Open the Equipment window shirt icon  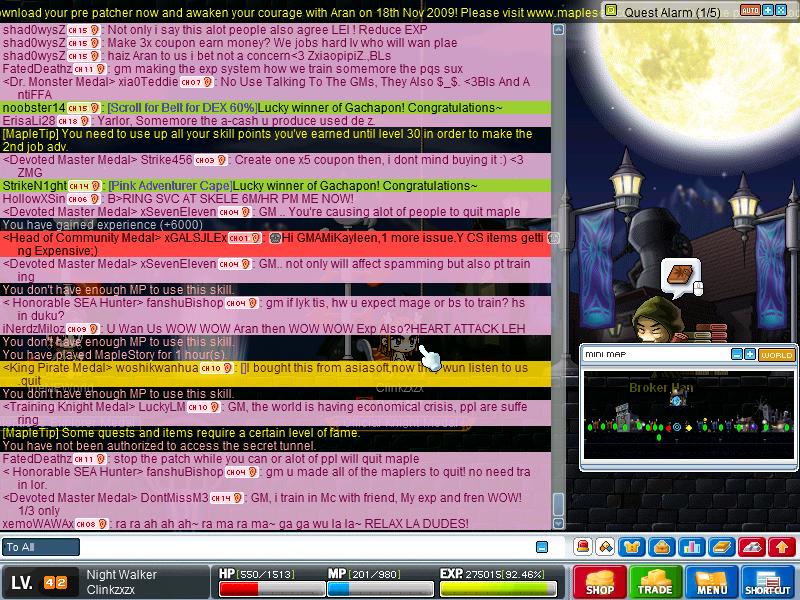(632, 547)
